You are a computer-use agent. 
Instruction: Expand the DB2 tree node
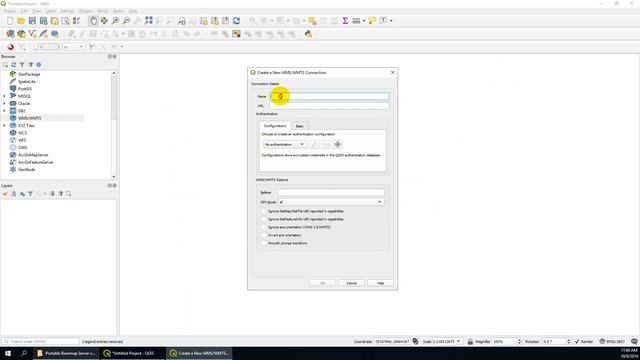[4, 111]
